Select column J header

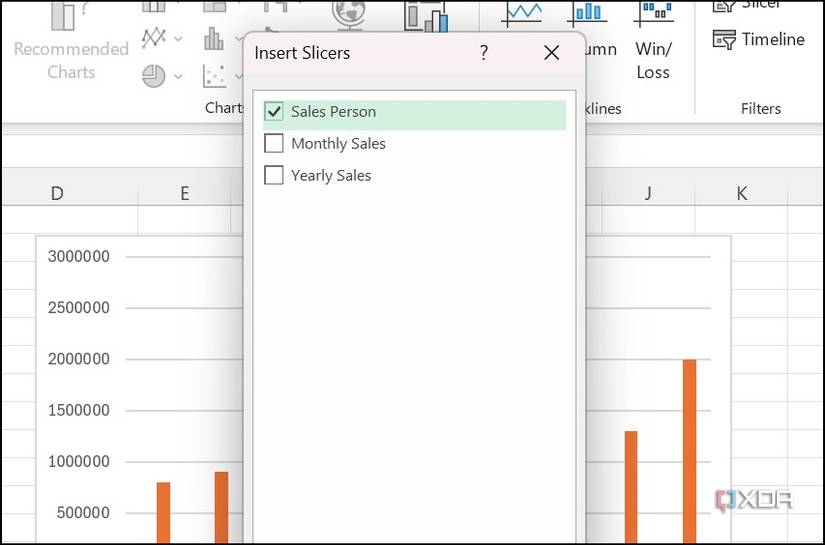[648, 193]
